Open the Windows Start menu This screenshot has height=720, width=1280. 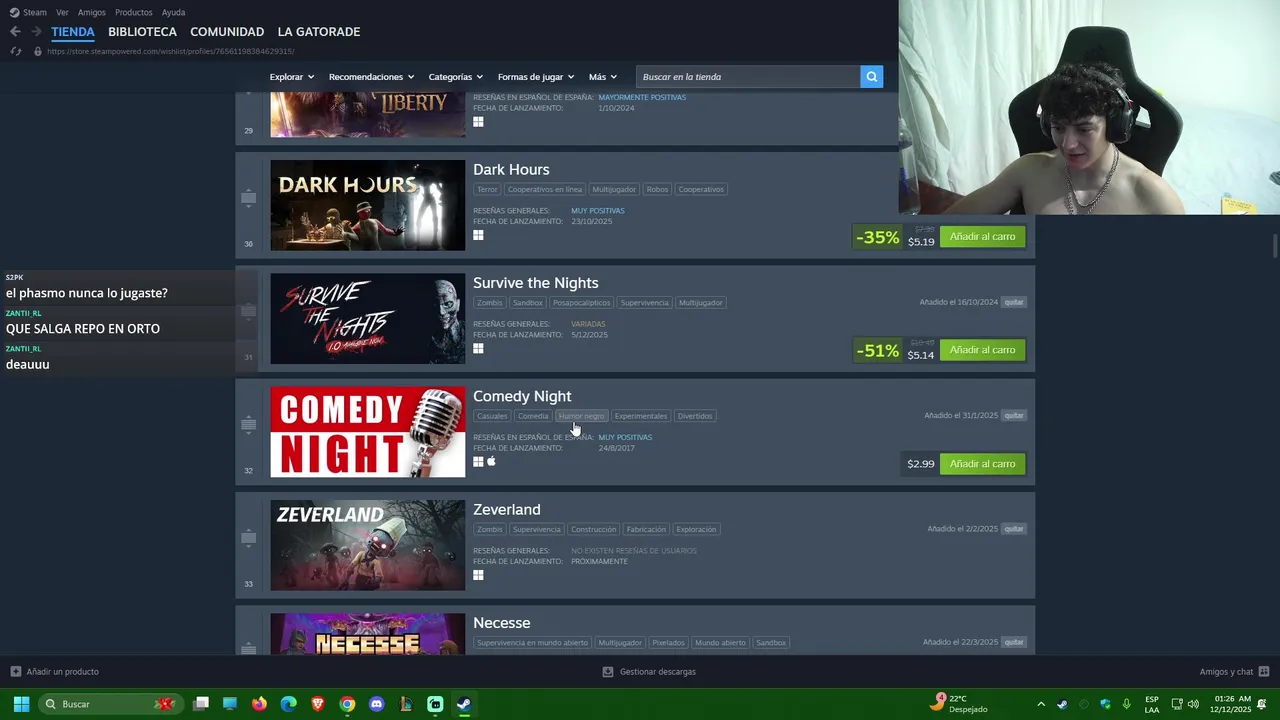tap(21, 704)
